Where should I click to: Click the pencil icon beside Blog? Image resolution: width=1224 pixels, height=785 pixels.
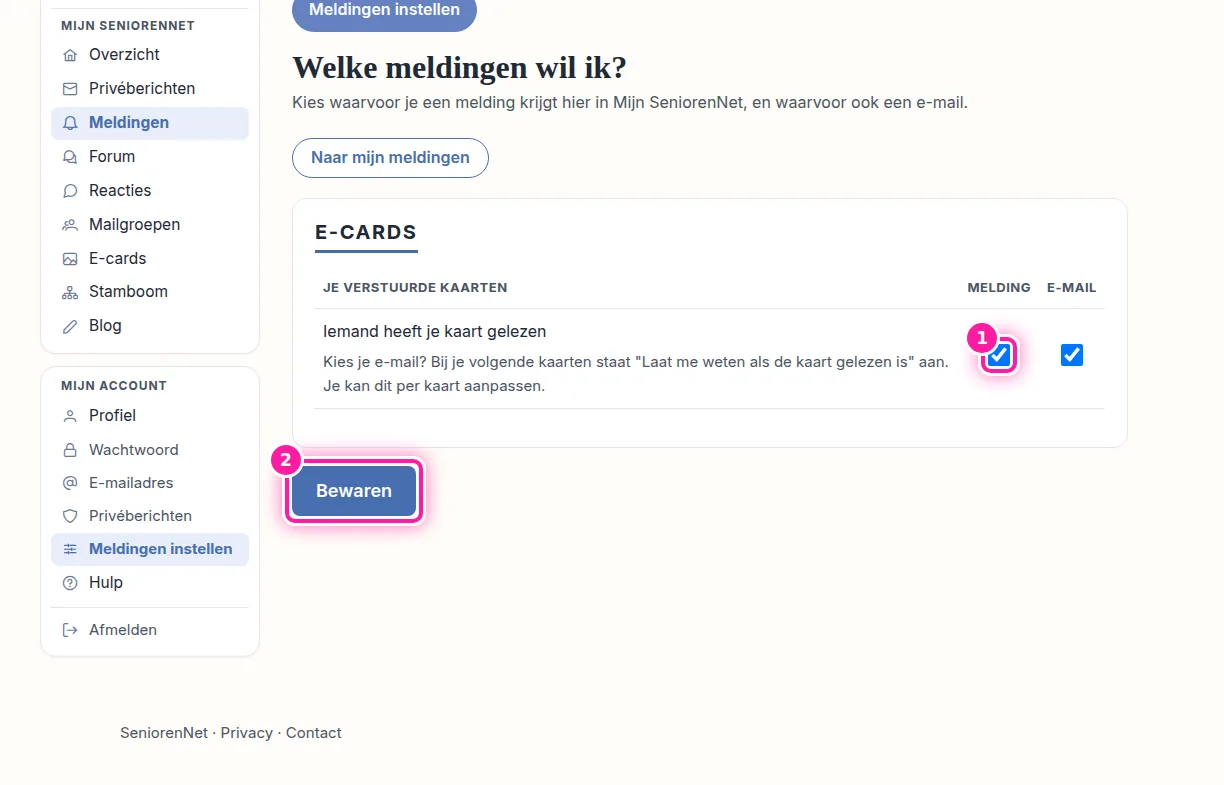tap(70, 326)
